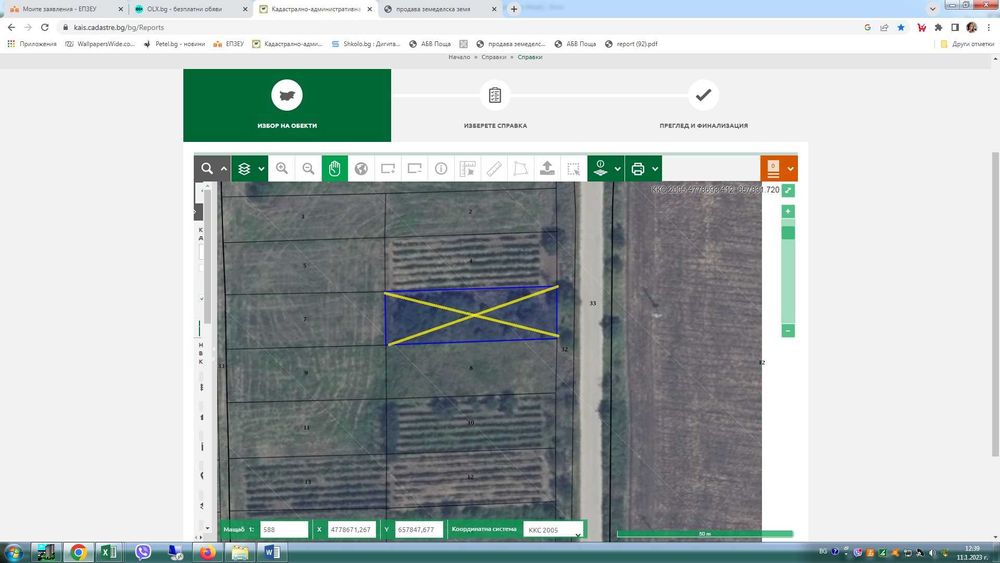Activate the object info identify tool
Image resolution: width=1000 pixels, height=563 pixels.
tap(440, 169)
